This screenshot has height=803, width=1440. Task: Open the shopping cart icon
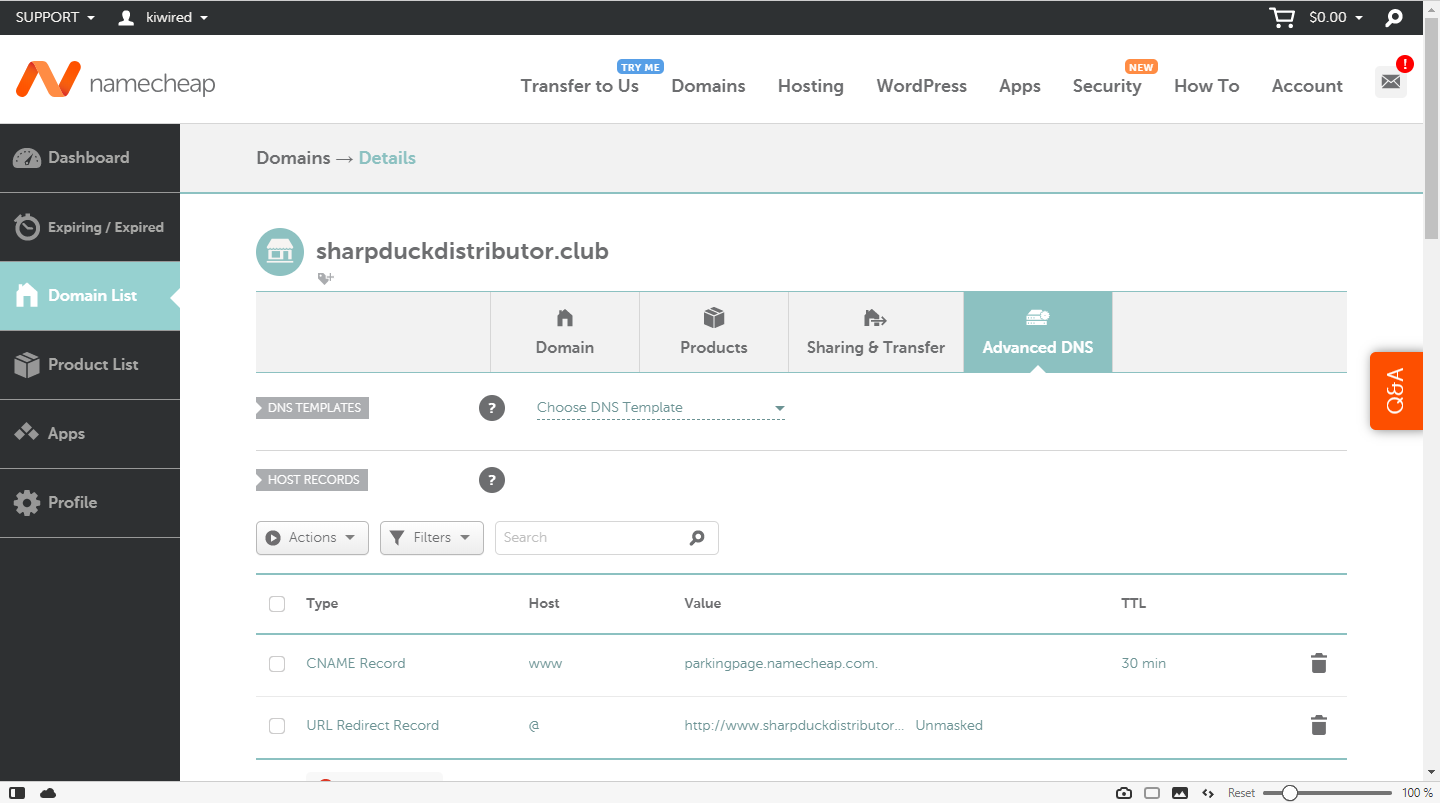pyautogui.click(x=1281, y=17)
